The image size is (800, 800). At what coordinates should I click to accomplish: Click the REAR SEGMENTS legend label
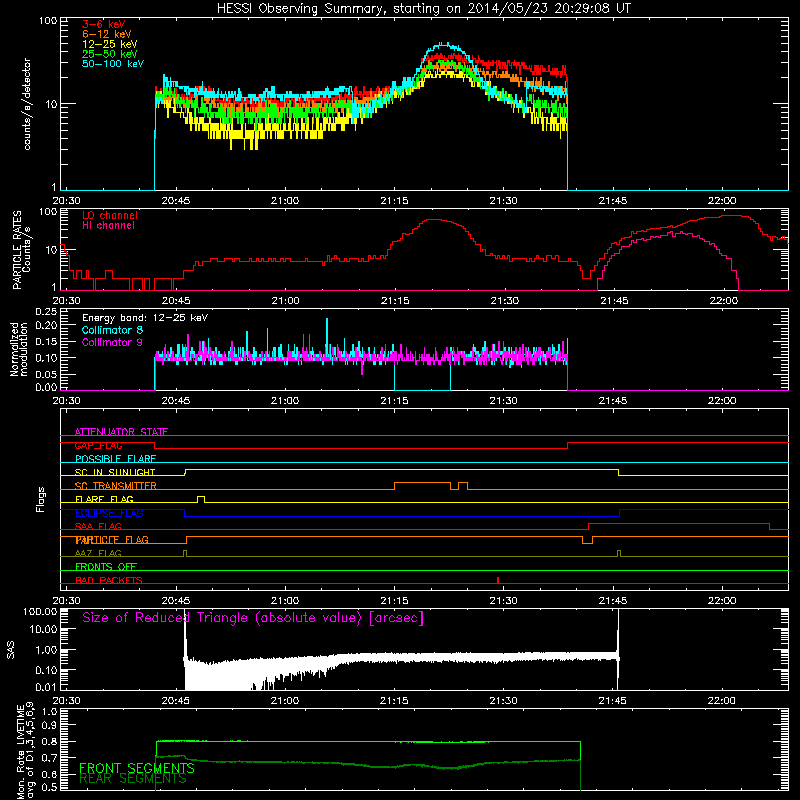133,779
